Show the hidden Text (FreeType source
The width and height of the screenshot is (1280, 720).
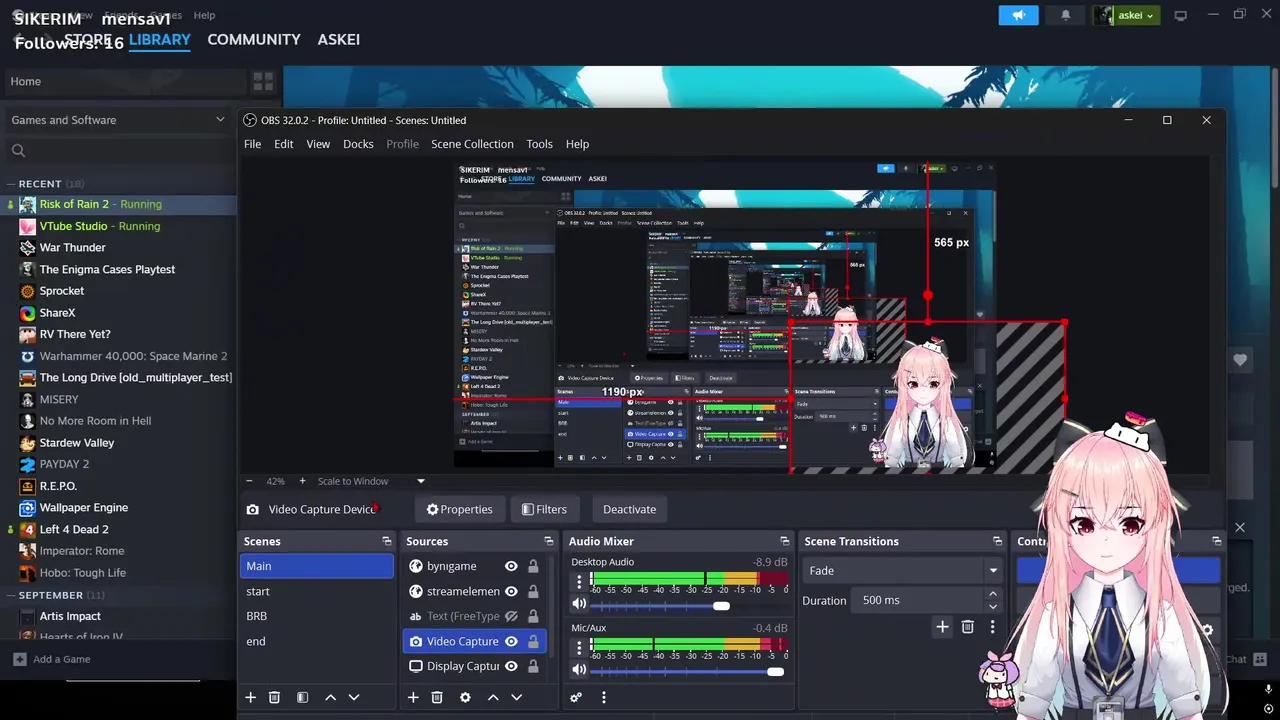coord(511,616)
